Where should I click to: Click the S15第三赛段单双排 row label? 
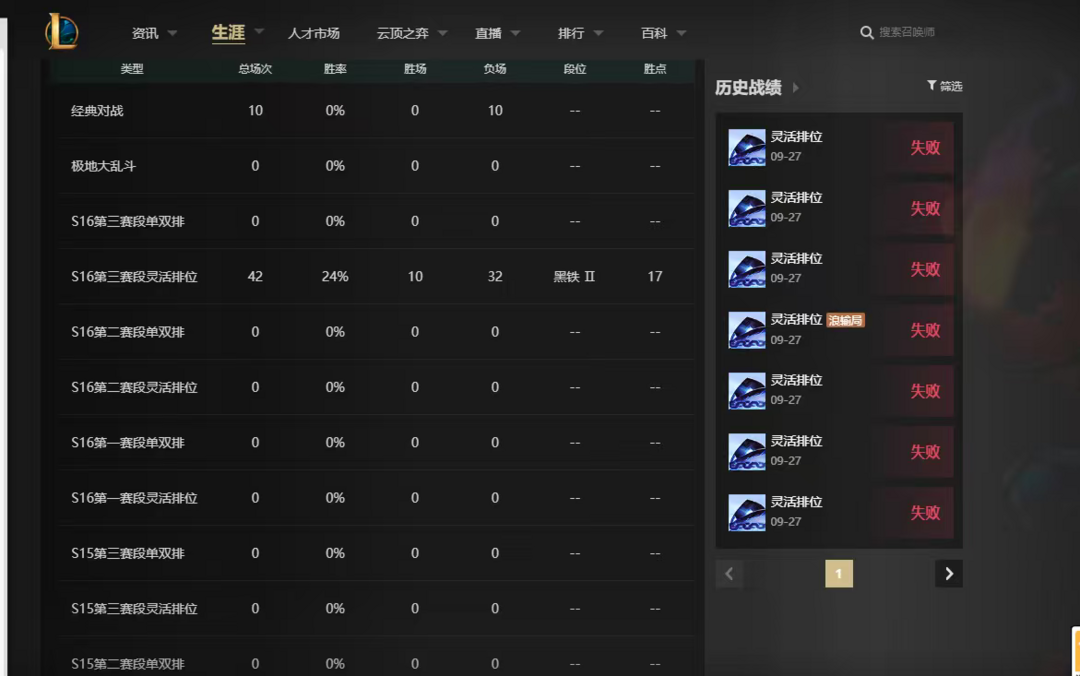point(128,553)
